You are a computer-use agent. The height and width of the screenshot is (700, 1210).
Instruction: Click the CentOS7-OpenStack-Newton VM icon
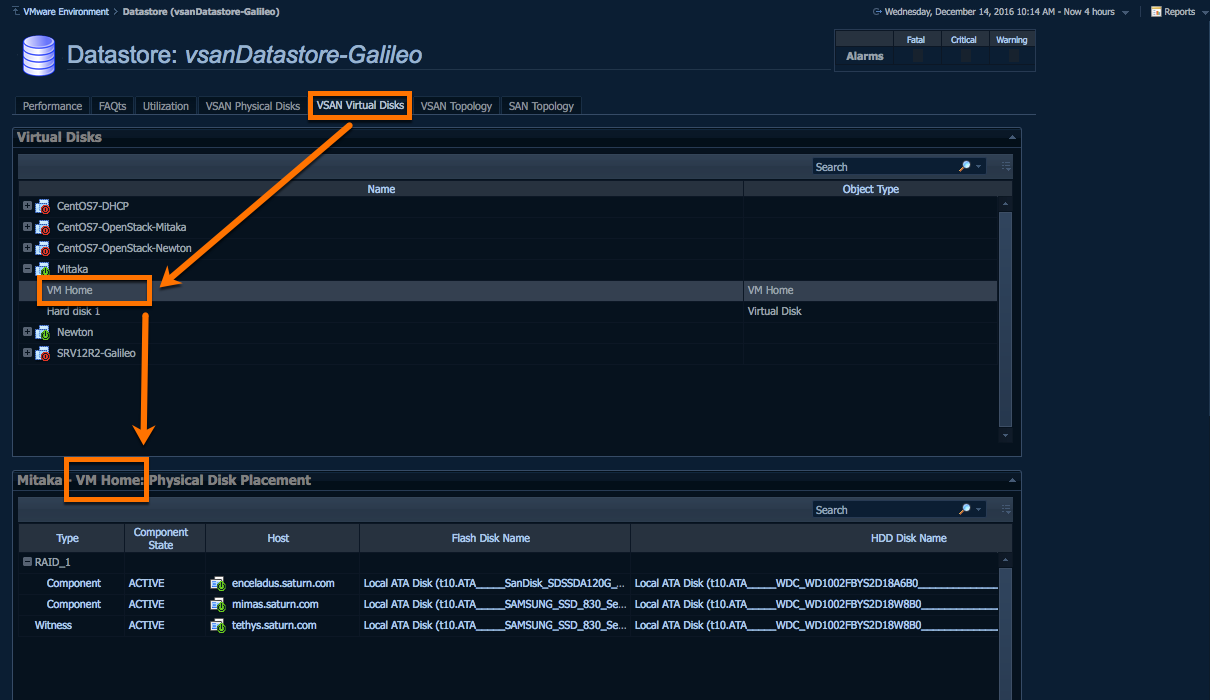pos(43,248)
